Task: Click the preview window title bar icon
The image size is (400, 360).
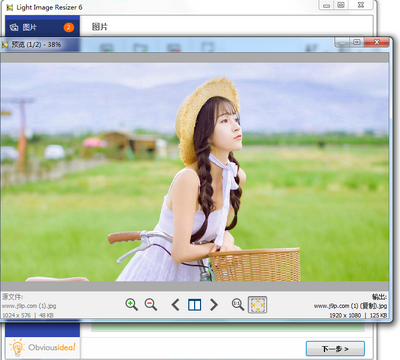Action: point(5,44)
